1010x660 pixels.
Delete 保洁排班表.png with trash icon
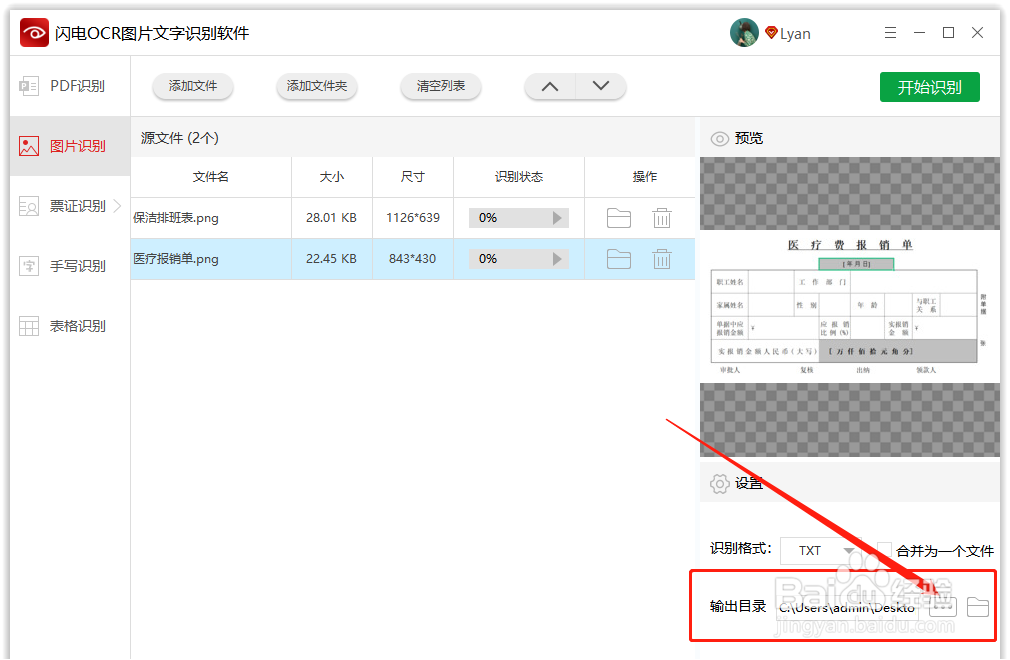[662, 218]
